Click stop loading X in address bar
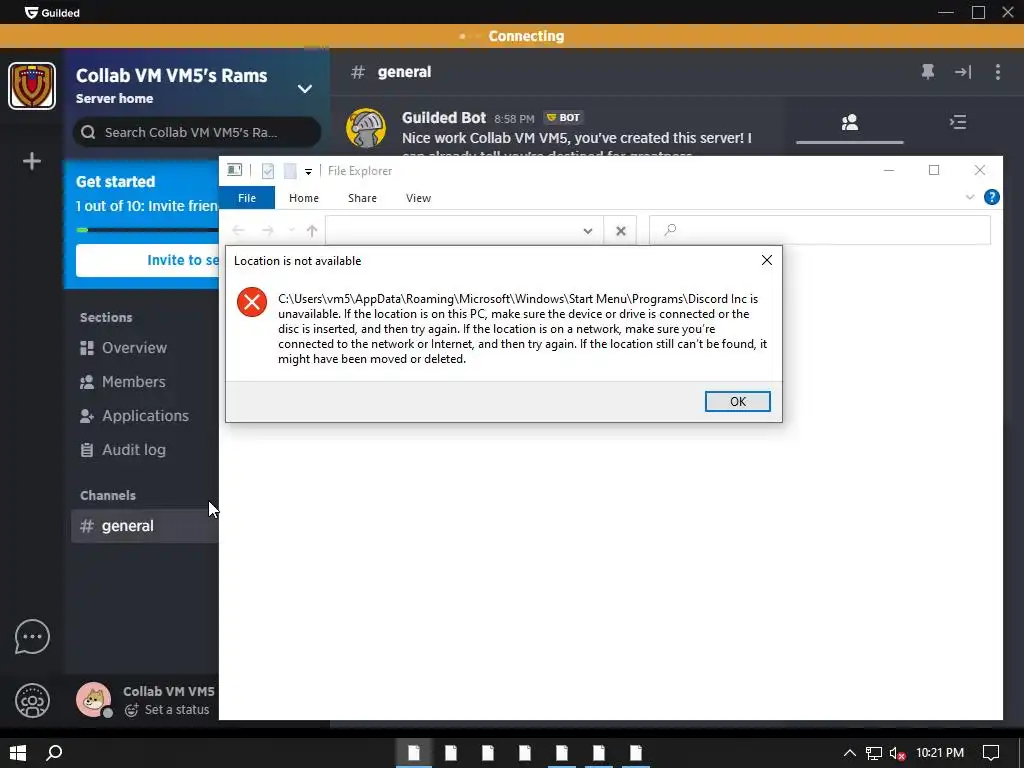This screenshot has height=768, width=1024. (620, 231)
